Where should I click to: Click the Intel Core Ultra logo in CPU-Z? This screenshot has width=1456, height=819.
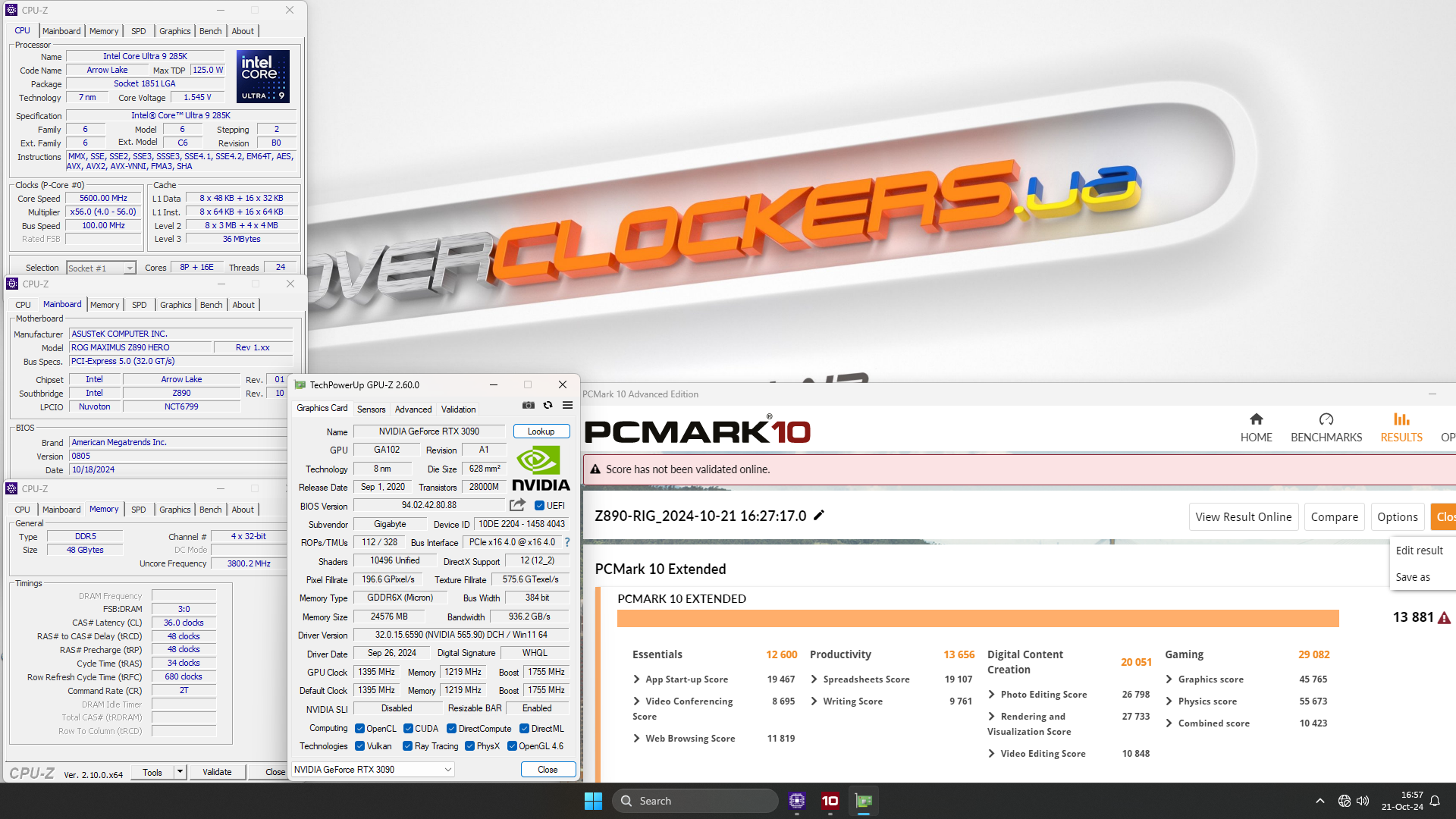pyautogui.click(x=262, y=79)
